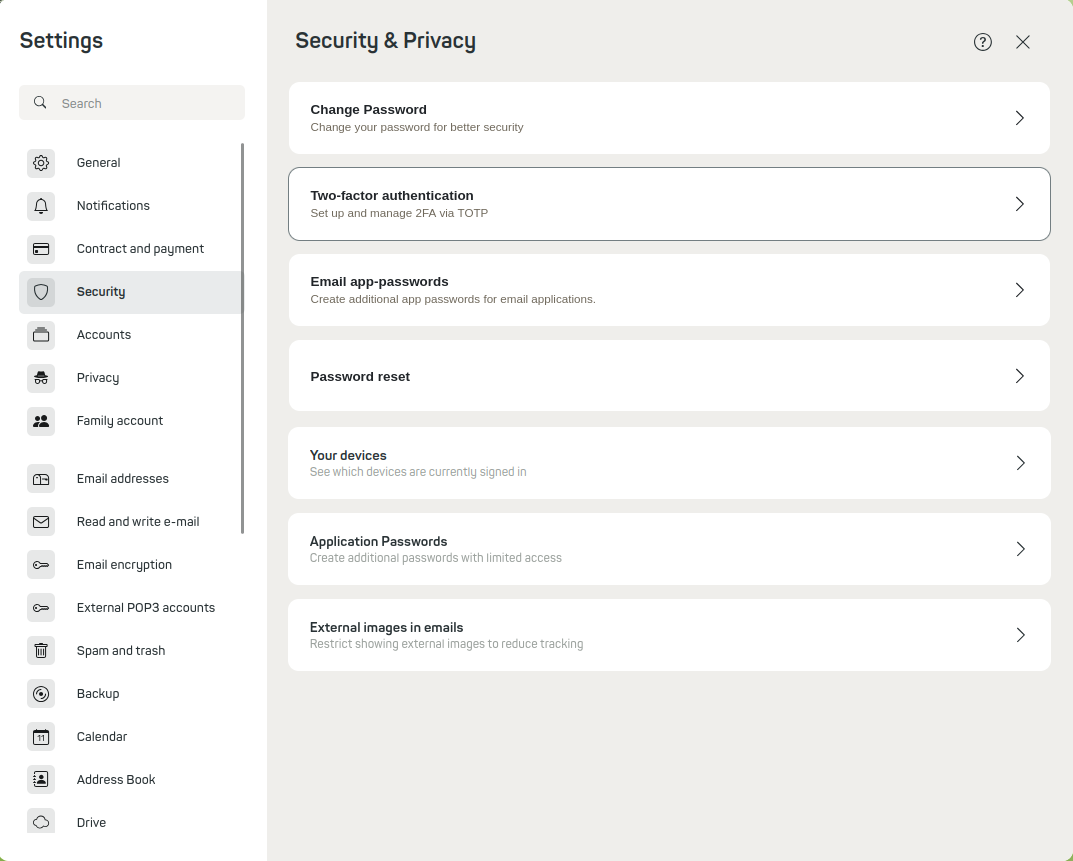
Task: Go to Email encryption settings
Action: [x=124, y=565]
